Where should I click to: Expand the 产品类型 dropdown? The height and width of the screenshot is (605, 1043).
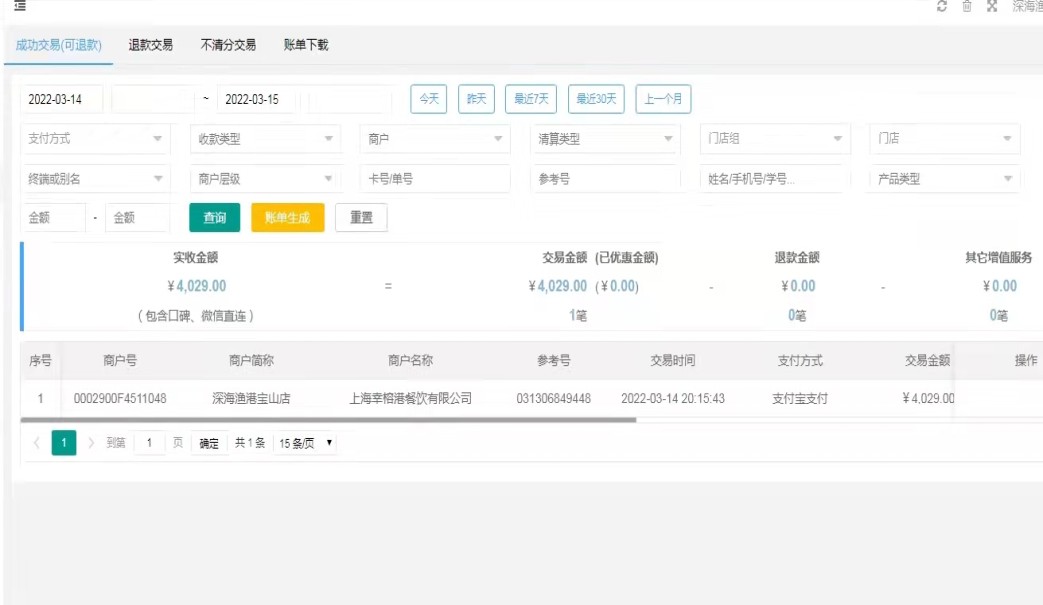coord(945,179)
